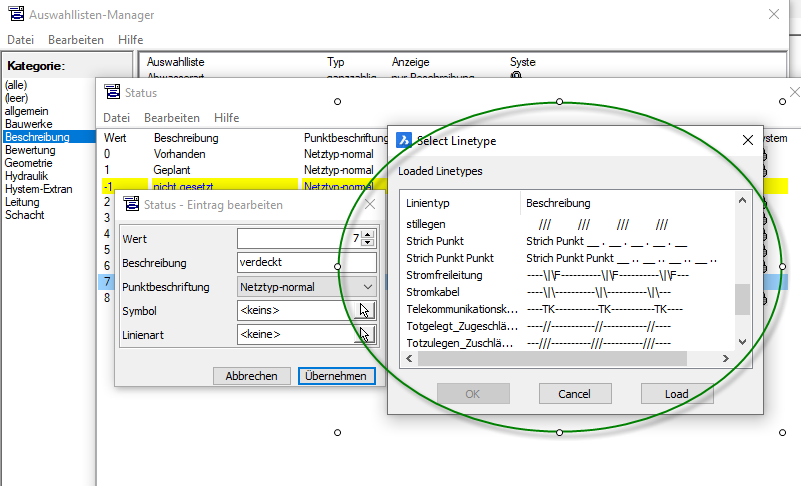Viewport: 801px width, 486px height.
Task: Open the Linienart picker button
Action: 367,335
